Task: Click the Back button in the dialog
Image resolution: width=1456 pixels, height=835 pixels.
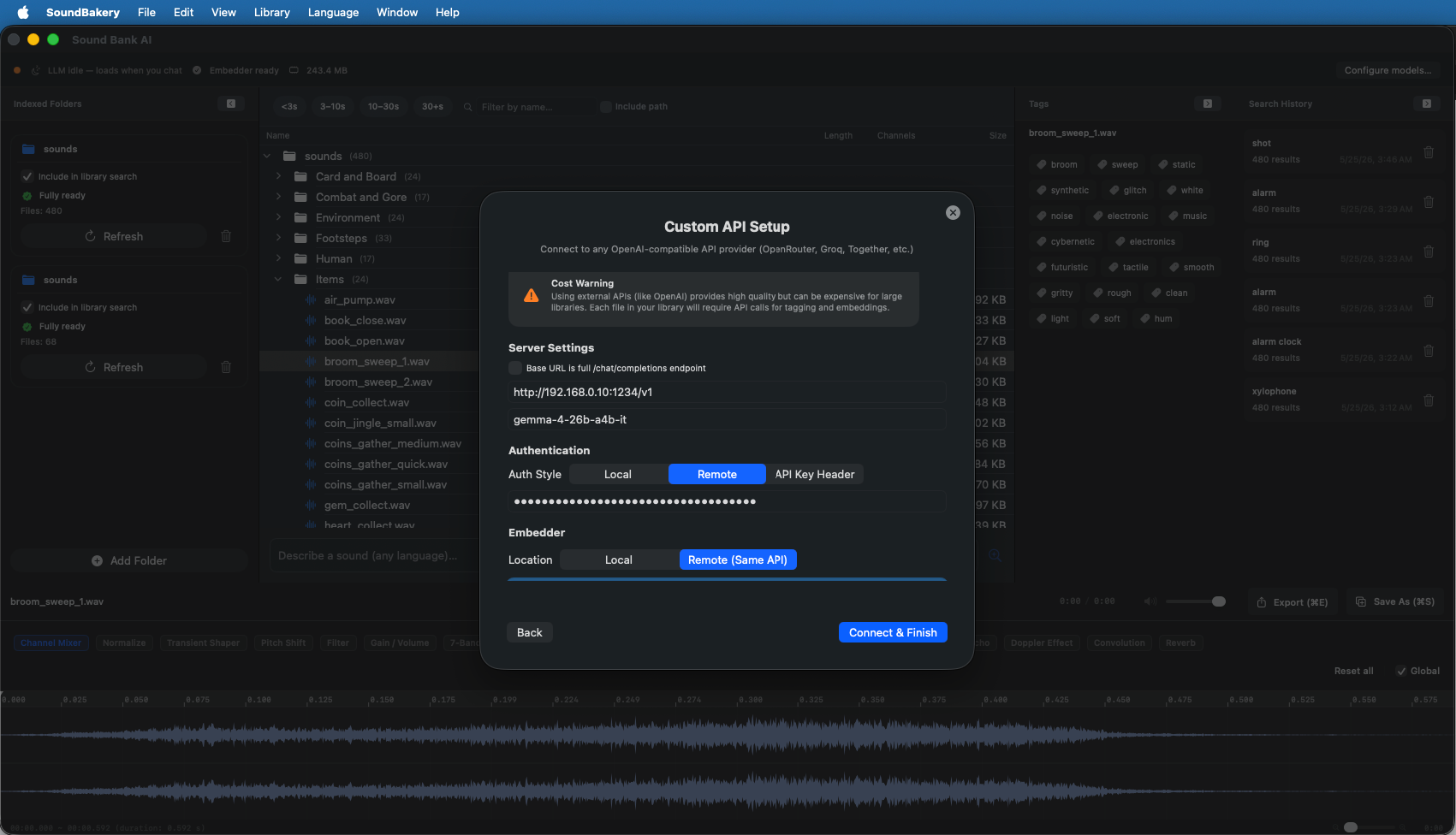Action: coord(530,632)
